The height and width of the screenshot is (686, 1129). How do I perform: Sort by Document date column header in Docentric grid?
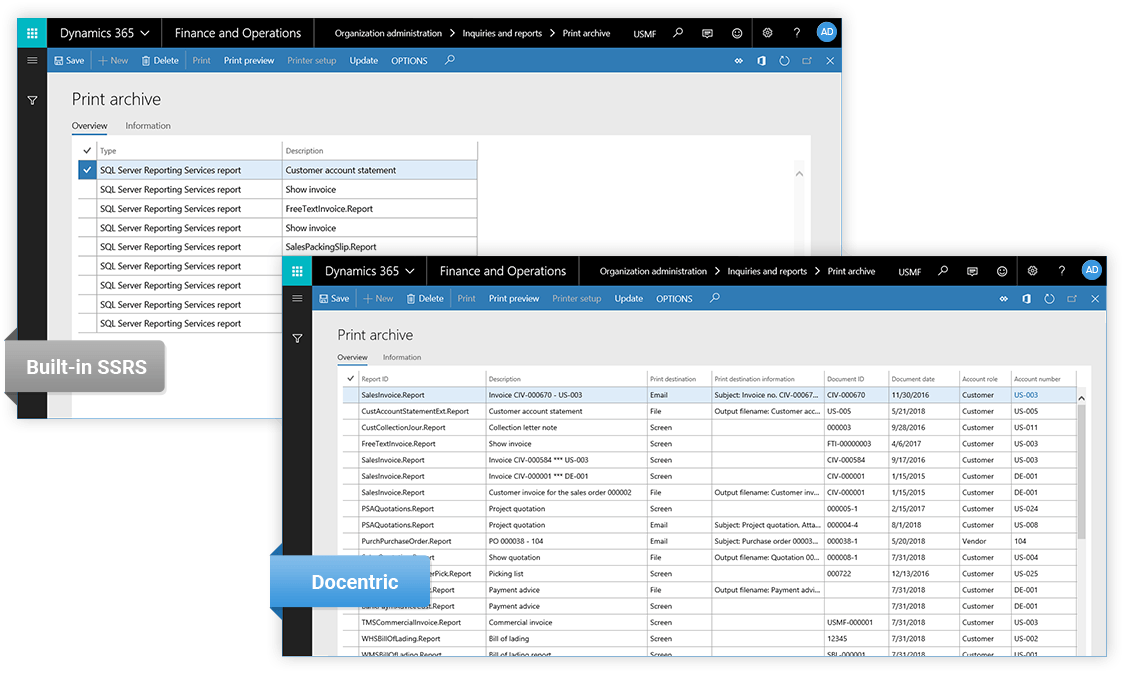pos(913,379)
